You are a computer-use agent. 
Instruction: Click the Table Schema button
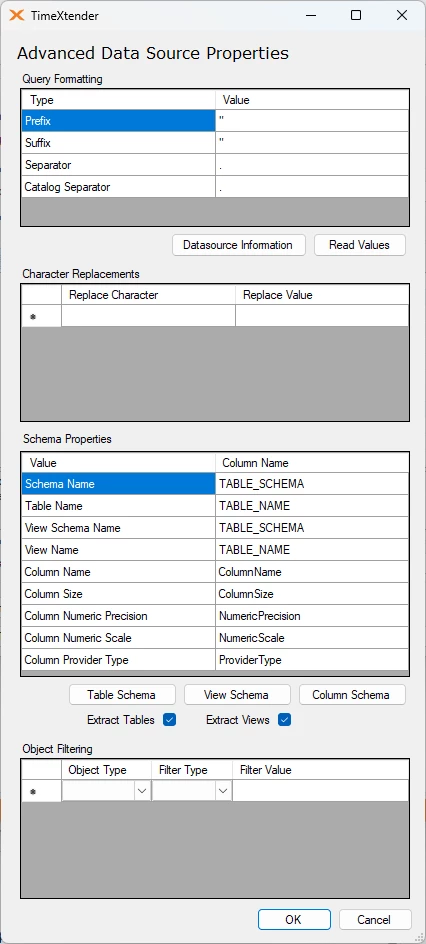point(122,695)
